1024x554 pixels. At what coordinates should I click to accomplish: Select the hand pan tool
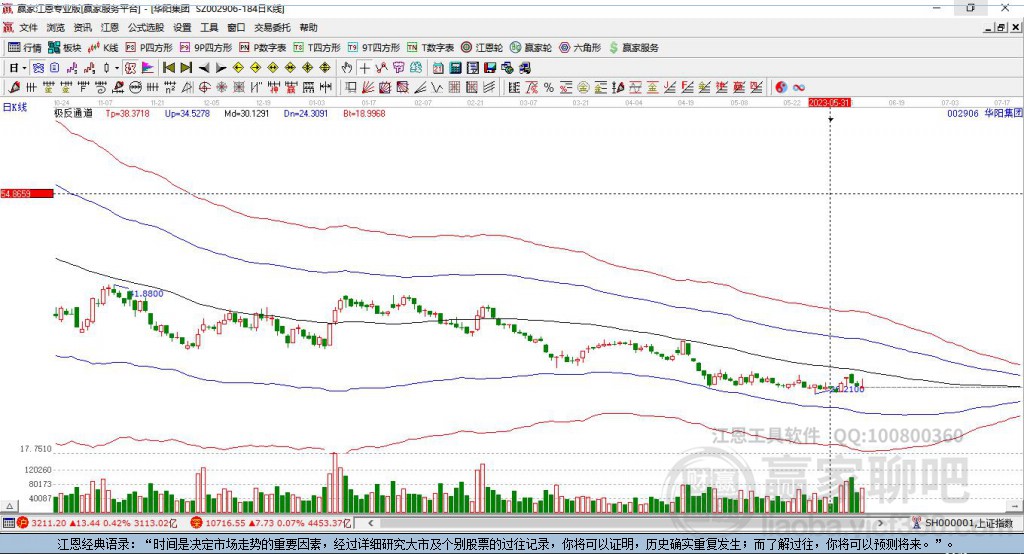tap(347, 67)
